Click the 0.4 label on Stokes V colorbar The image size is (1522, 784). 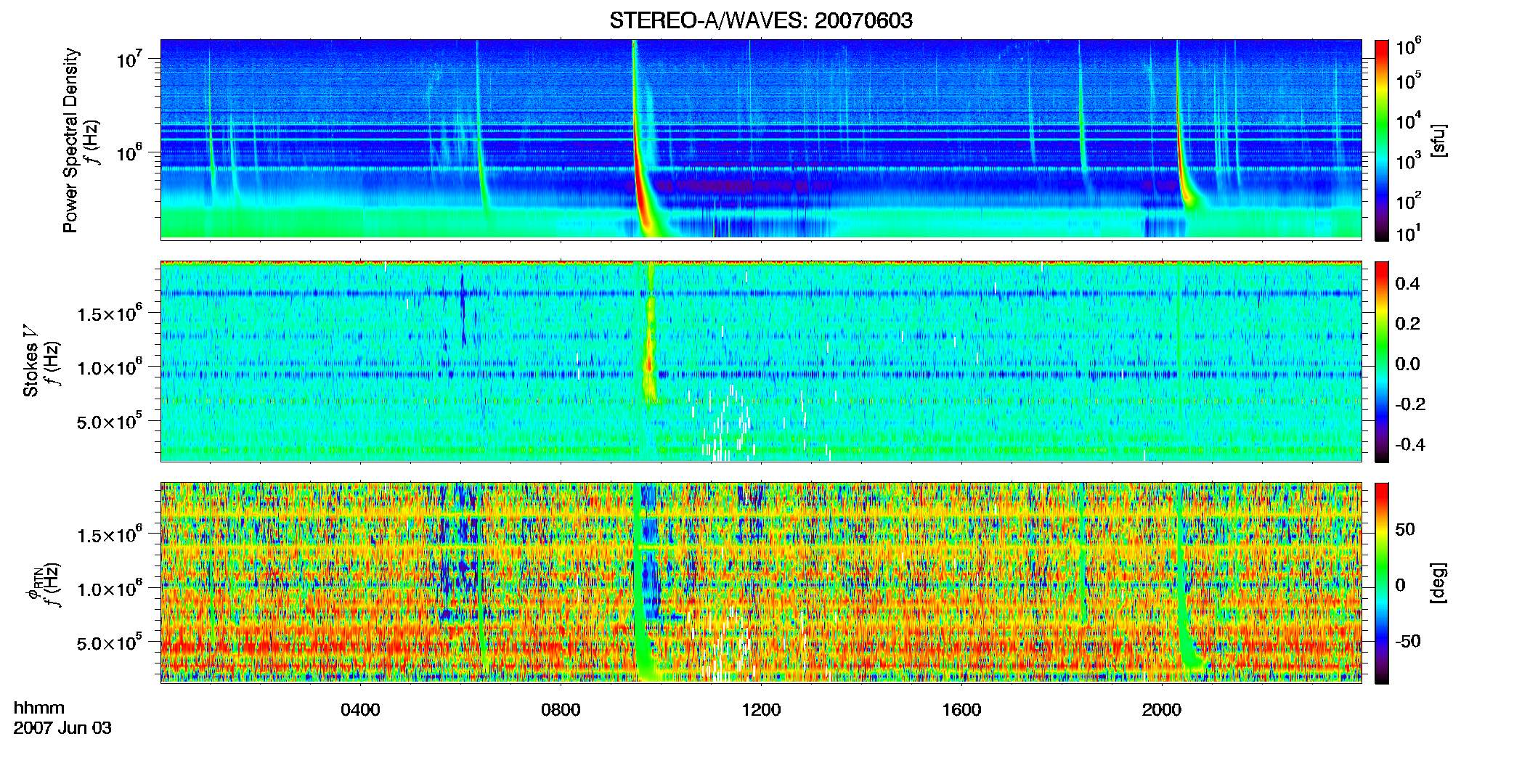click(1407, 284)
